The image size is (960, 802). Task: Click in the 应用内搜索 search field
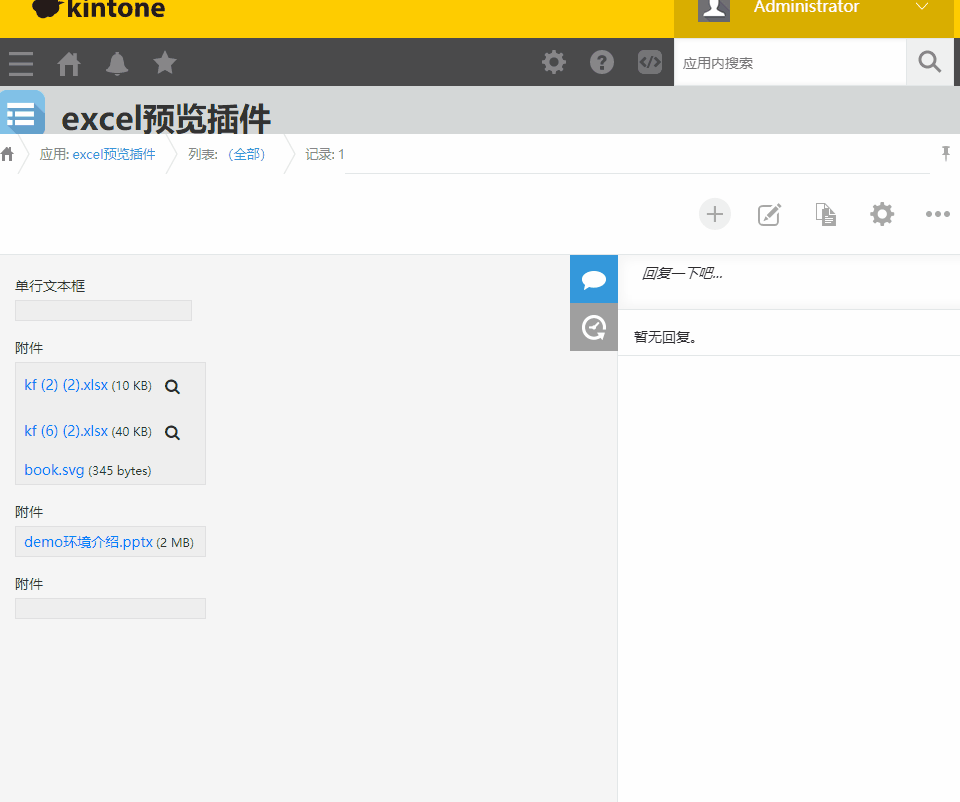coord(790,62)
